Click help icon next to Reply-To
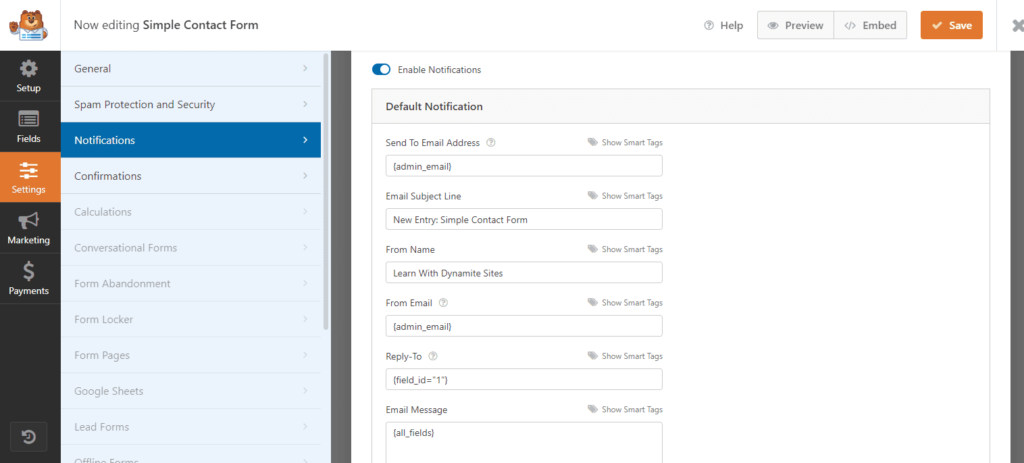 tap(434, 356)
